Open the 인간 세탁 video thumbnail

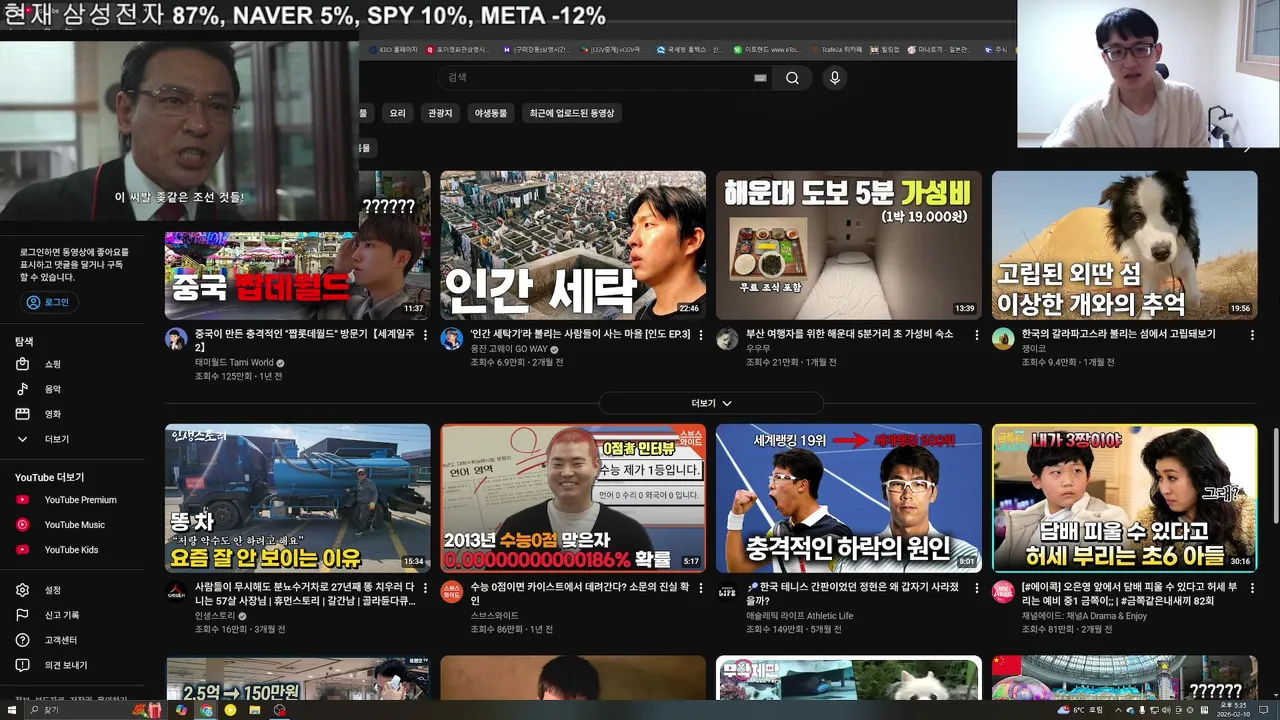pyautogui.click(x=573, y=245)
